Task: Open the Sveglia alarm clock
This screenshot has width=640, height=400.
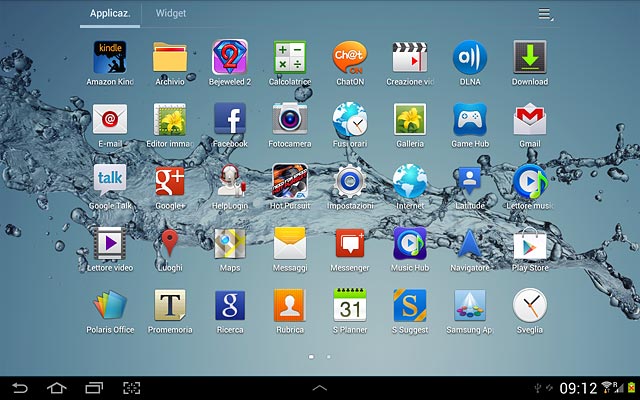Action: 530,305
